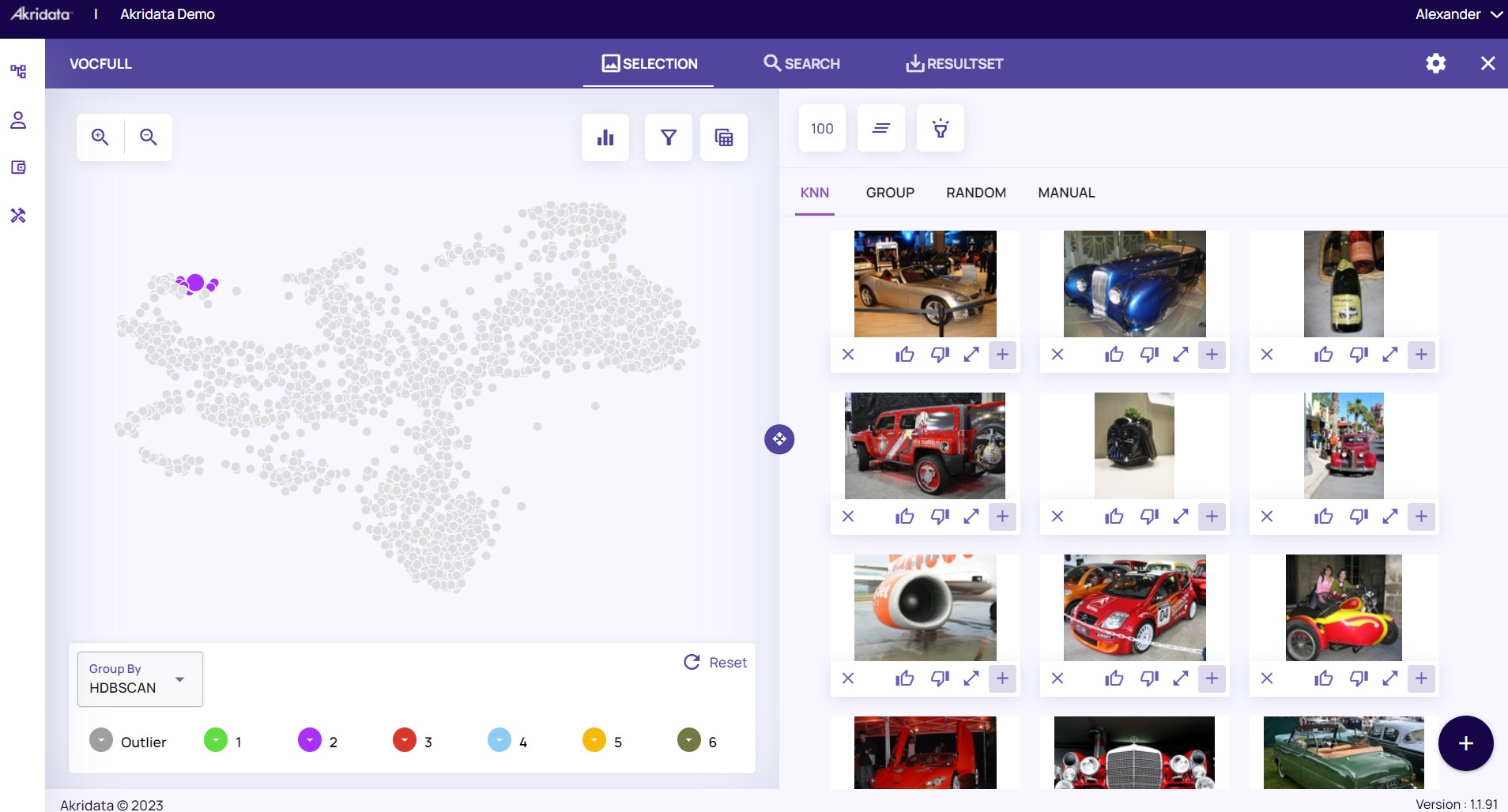Select the RANDOM tab

976,193
